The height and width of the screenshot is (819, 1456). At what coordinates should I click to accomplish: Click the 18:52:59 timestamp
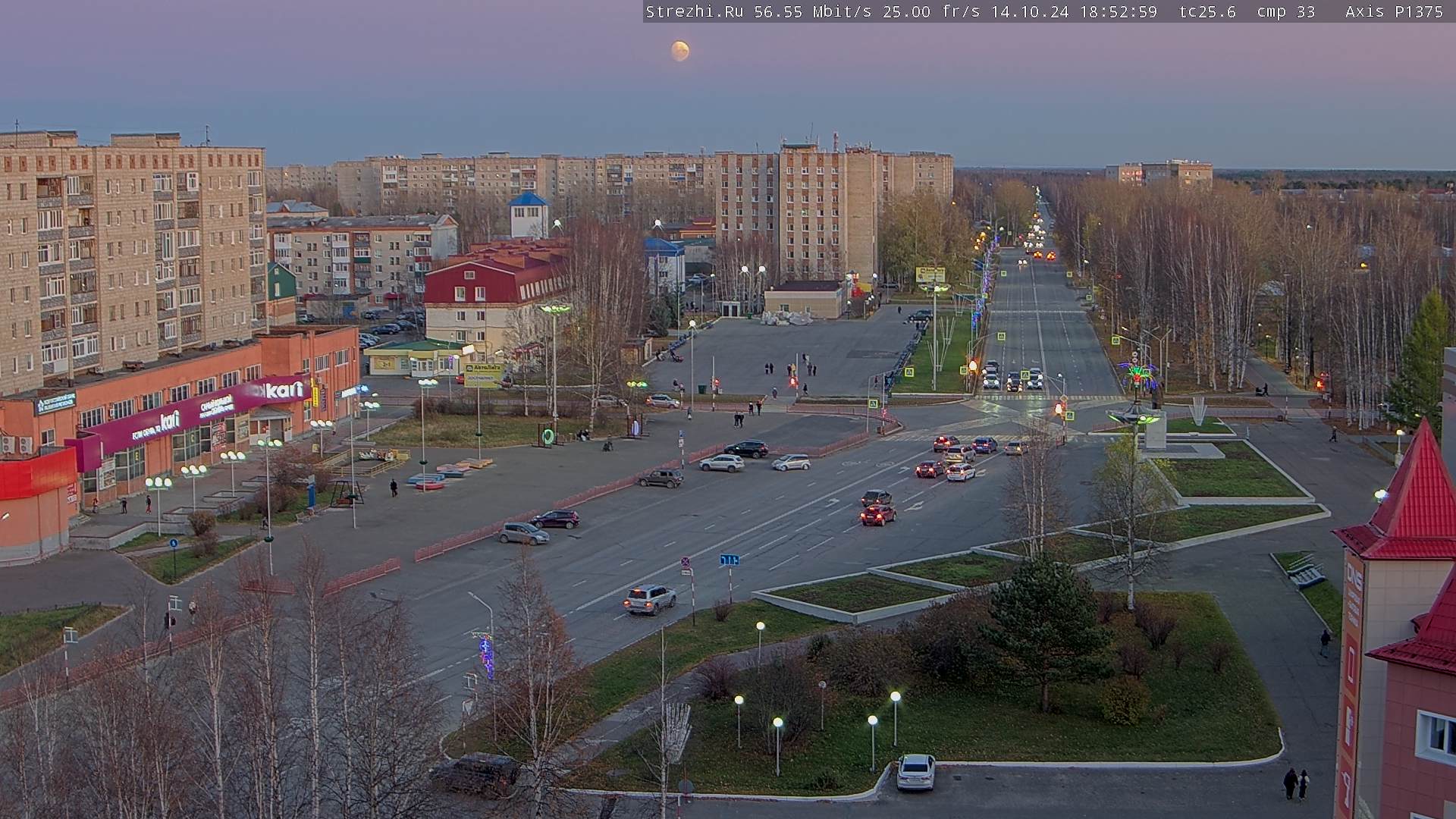point(1119,11)
